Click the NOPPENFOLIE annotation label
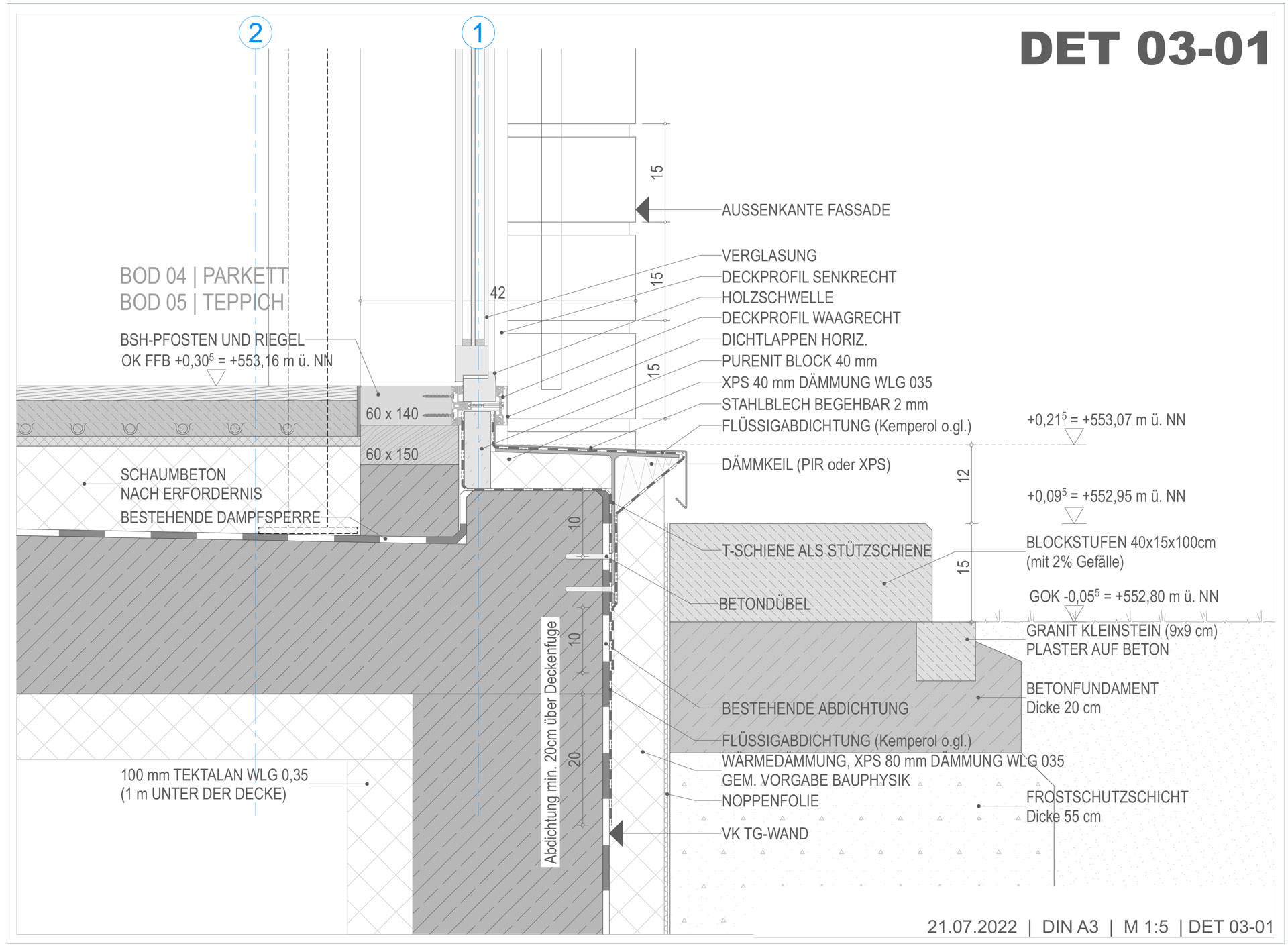 point(770,801)
